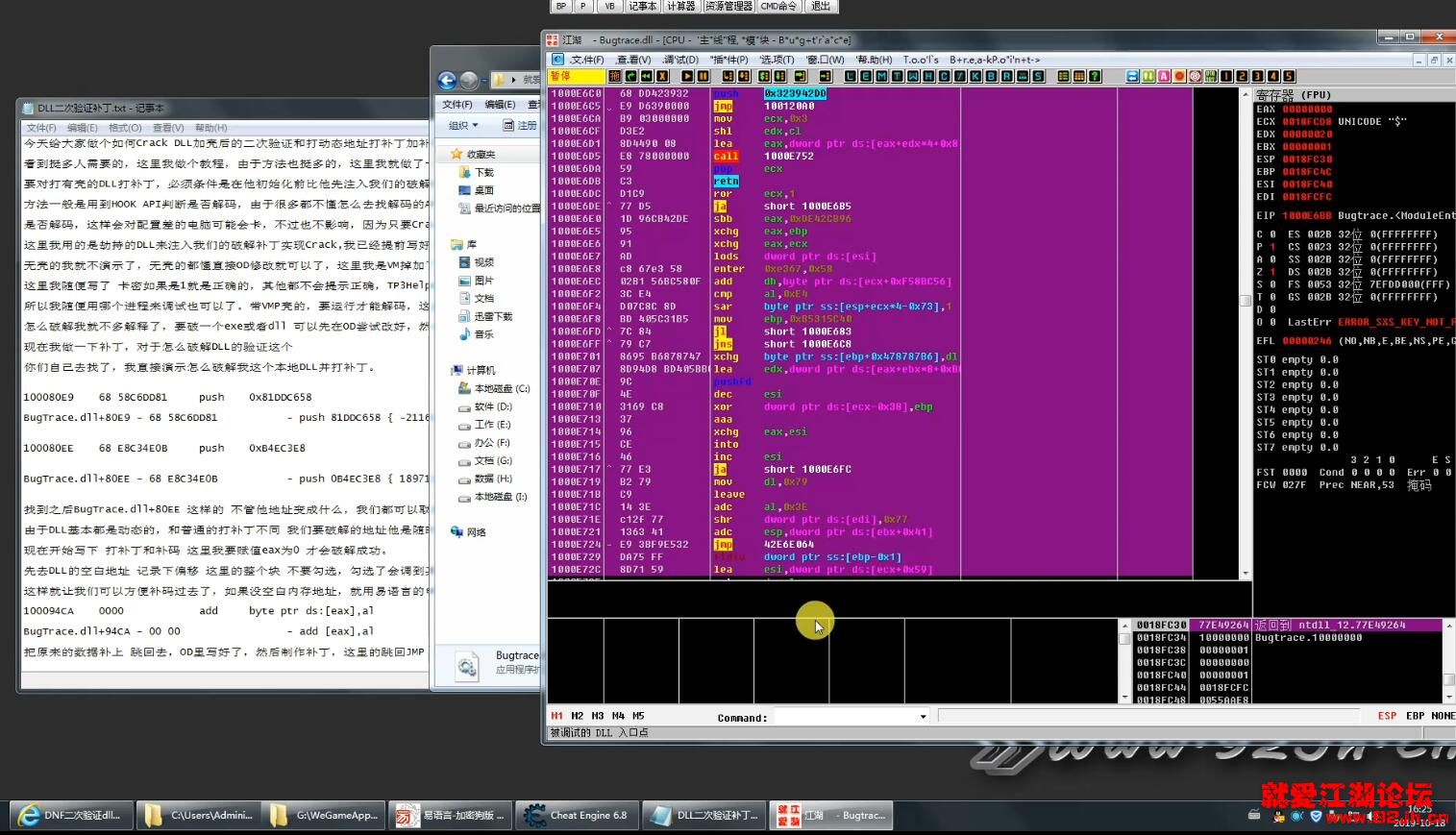The width and height of the screenshot is (1456, 835).
Task: Click the numbered 5 toolbar icon
Action: point(1289,76)
